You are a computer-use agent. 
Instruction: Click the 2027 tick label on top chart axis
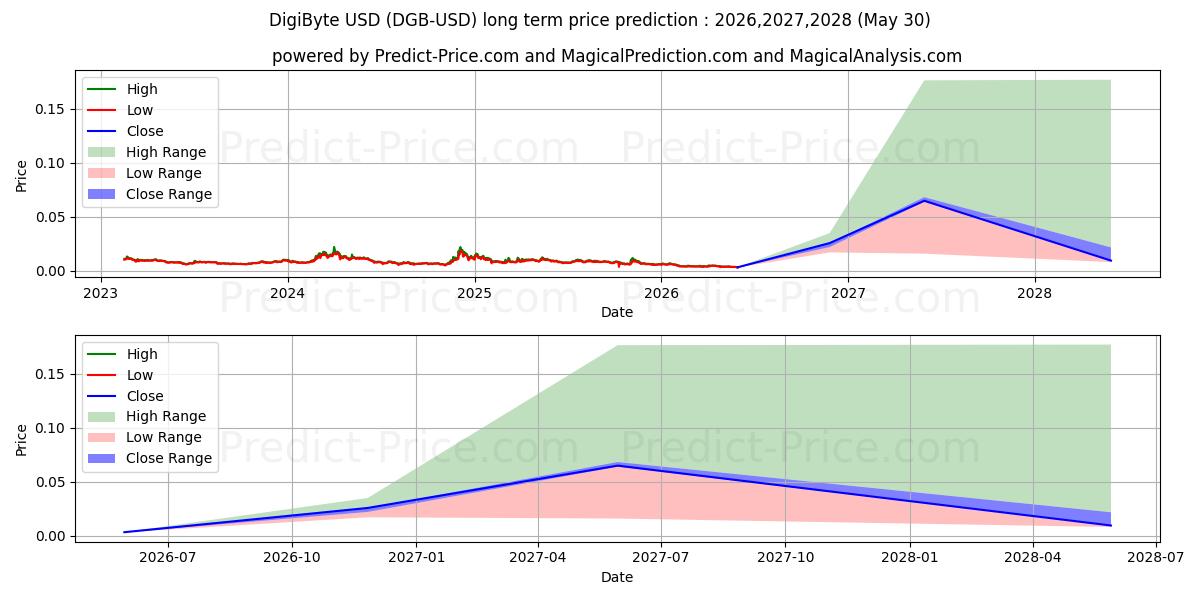click(848, 293)
